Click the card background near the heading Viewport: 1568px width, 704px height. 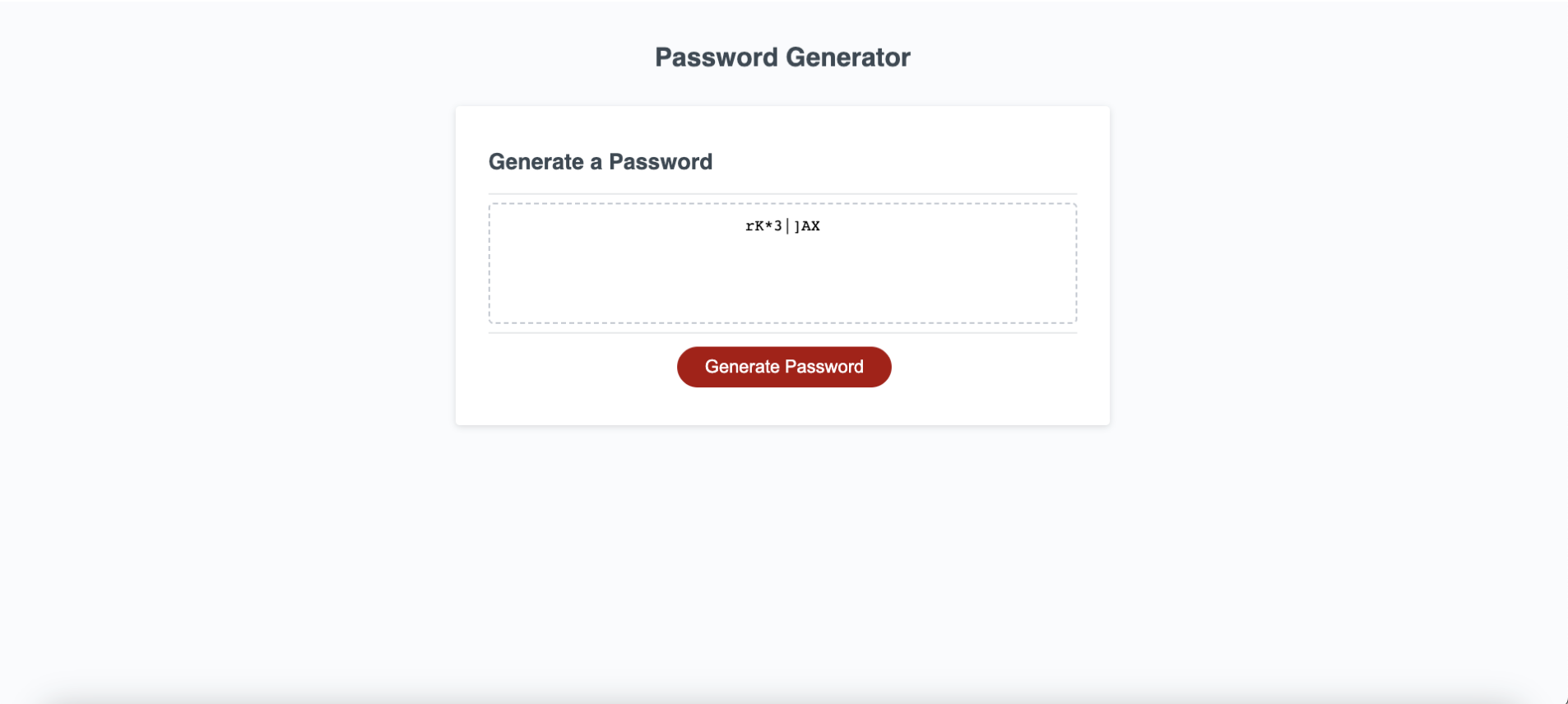pyautogui.click(x=905, y=162)
